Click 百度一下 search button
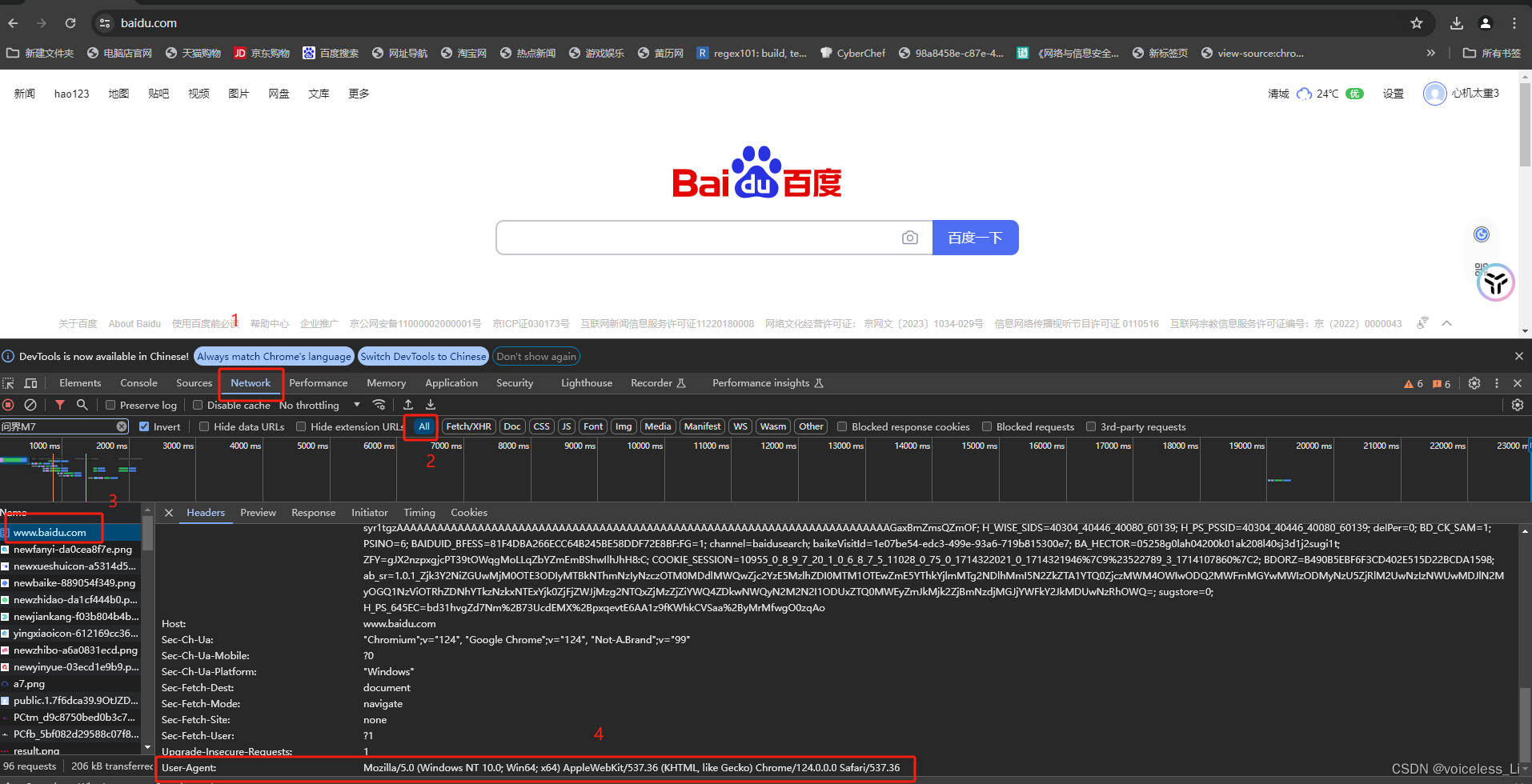Image resolution: width=1532 pixels, height=784 pixels. tap(975, 238)
